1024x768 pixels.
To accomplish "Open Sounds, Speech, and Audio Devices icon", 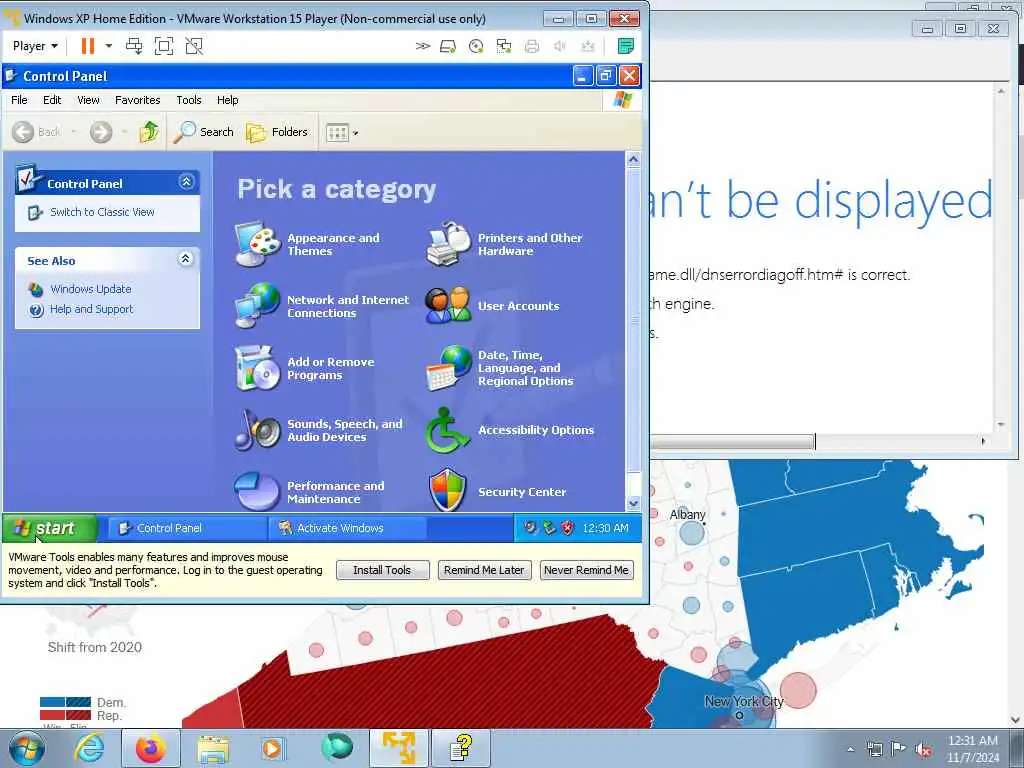I will click(x=257, y=430).
